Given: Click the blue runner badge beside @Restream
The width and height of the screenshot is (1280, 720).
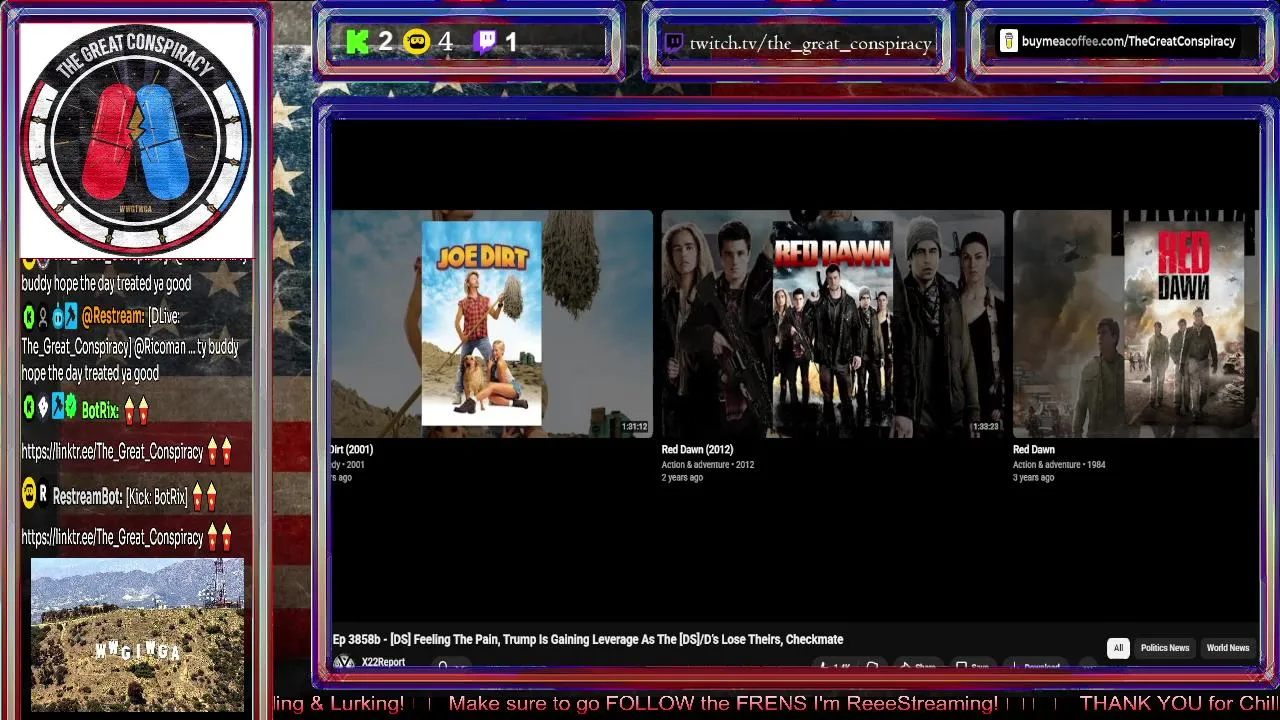Looking at the screenshot, I should tap(70, 316).
